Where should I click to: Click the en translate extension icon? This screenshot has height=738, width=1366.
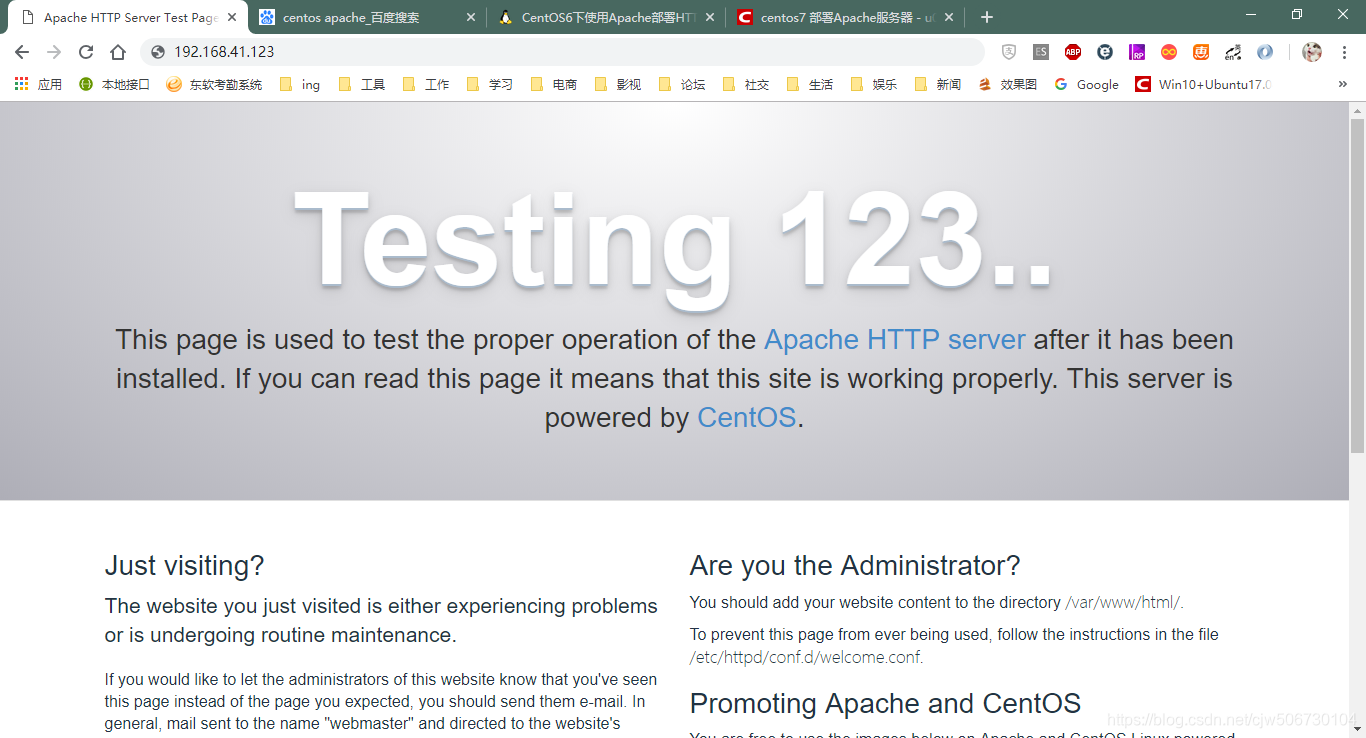pyautogui.click(x=1233, y=52)
